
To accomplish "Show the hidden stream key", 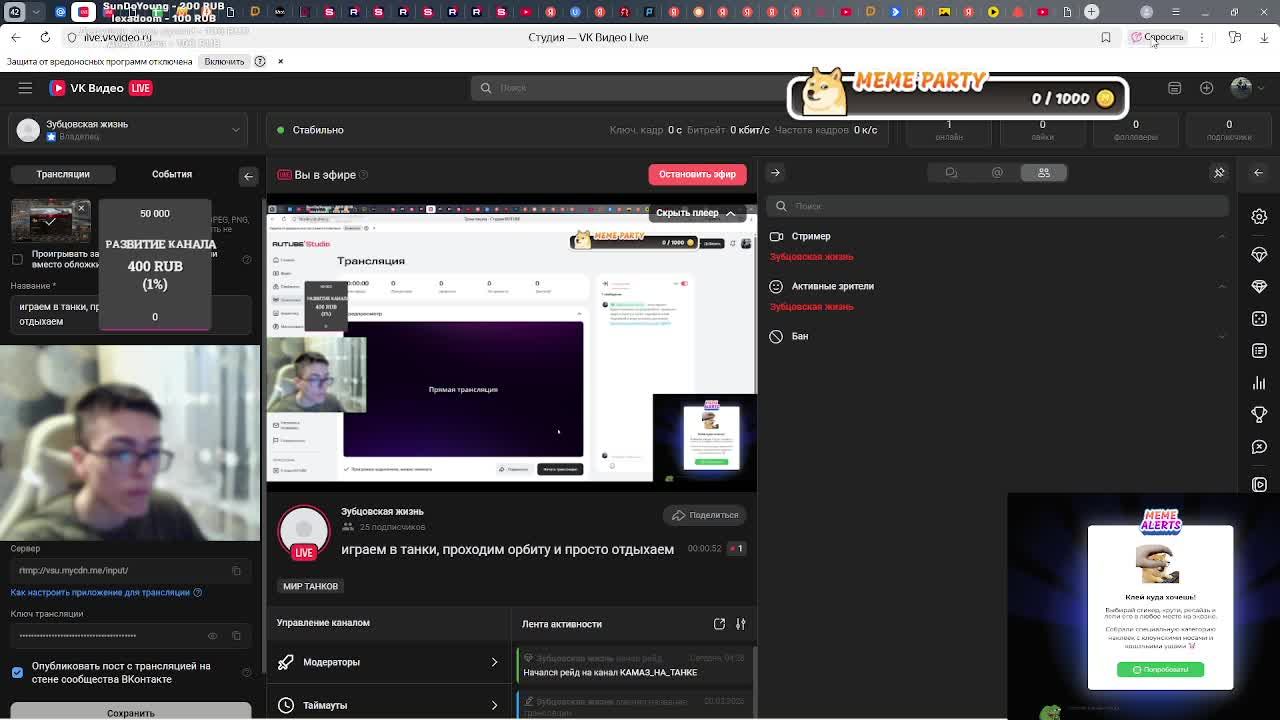I will click(x=212, y=636).
